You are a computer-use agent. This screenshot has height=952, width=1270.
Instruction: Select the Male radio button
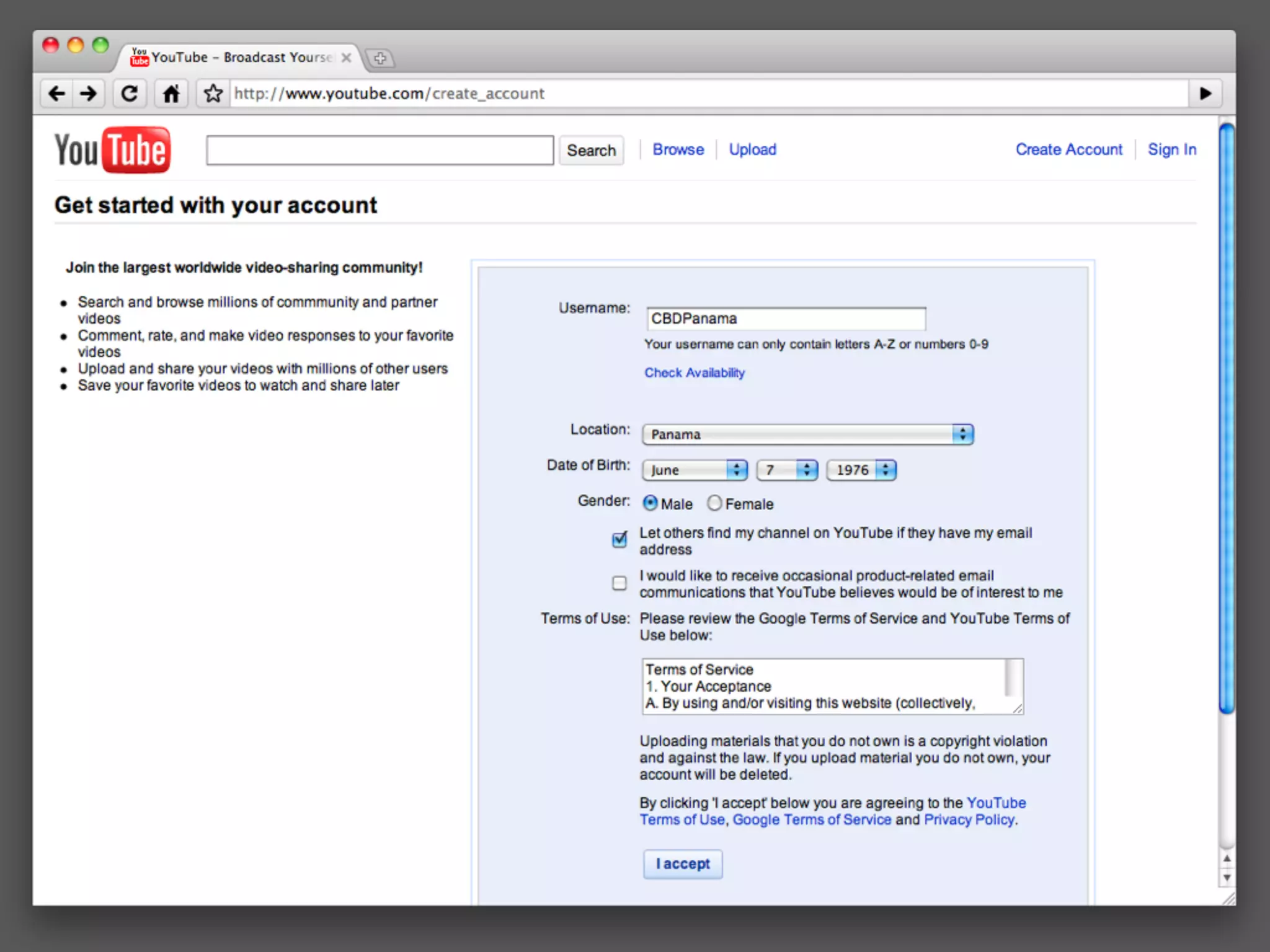pos(650,503)
